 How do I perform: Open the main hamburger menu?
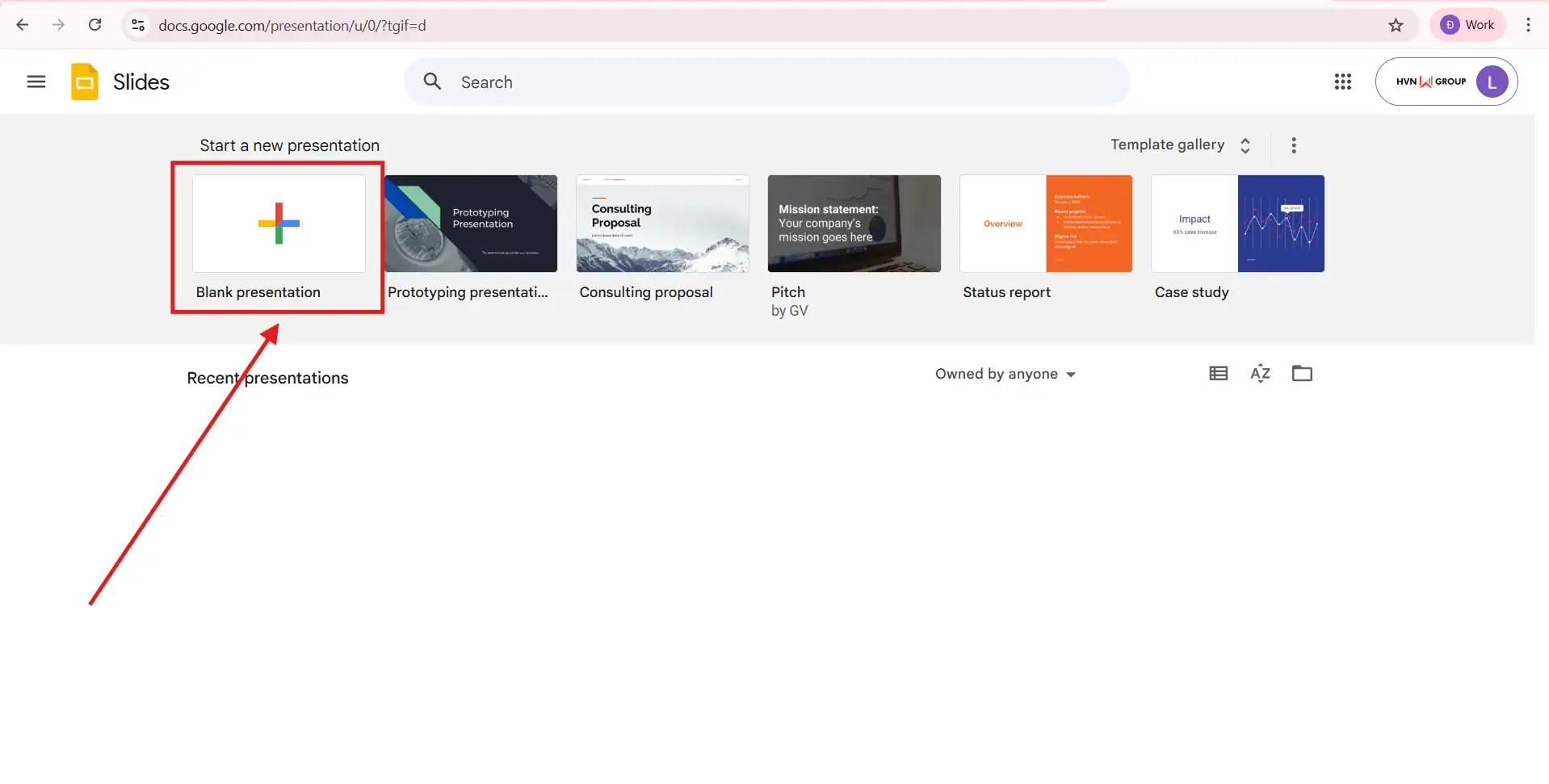coord(36,82)
